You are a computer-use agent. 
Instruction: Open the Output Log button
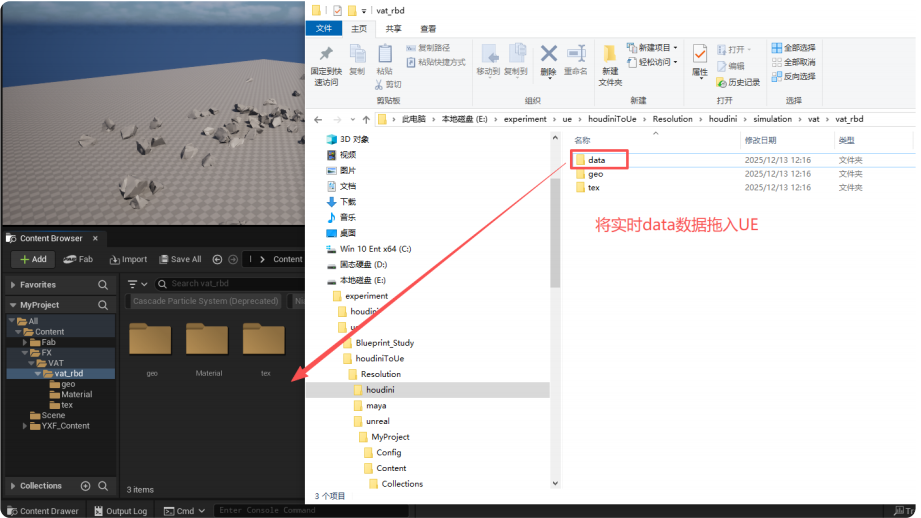coord(120,511)
